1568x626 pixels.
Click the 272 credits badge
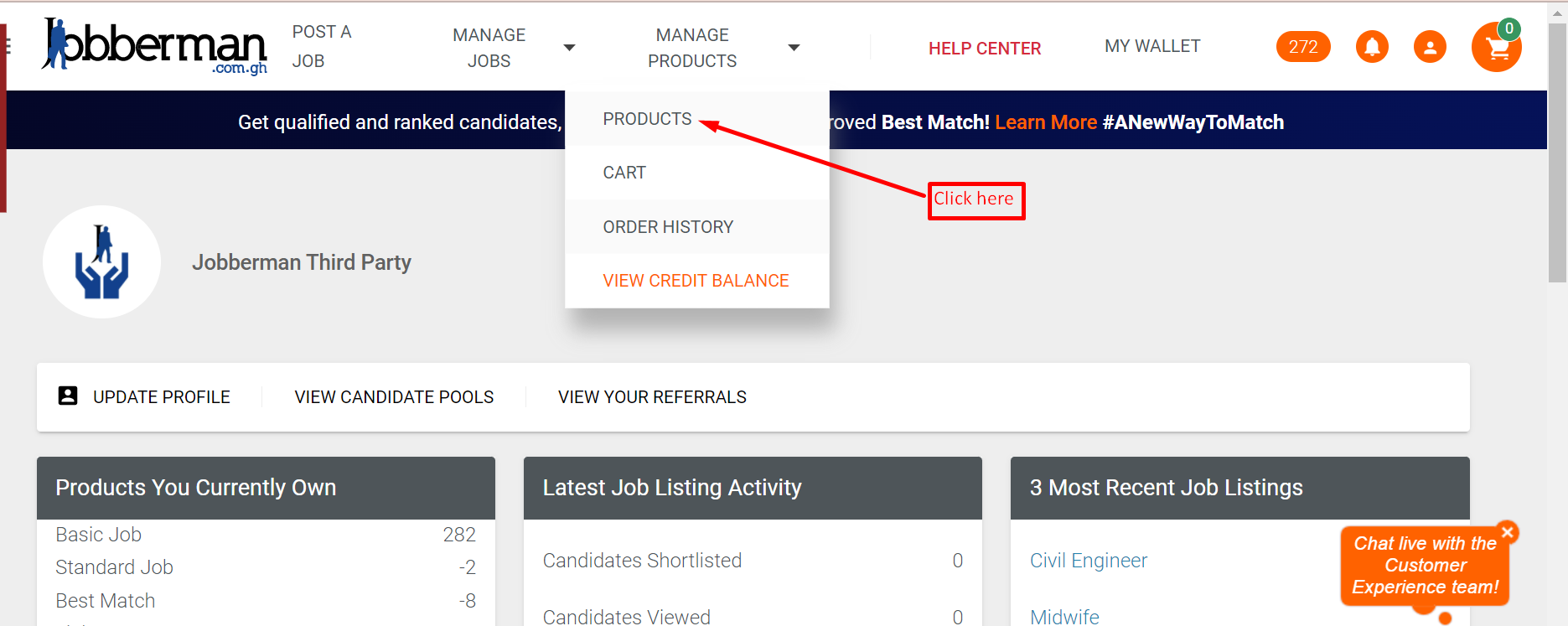point(1303,47)
